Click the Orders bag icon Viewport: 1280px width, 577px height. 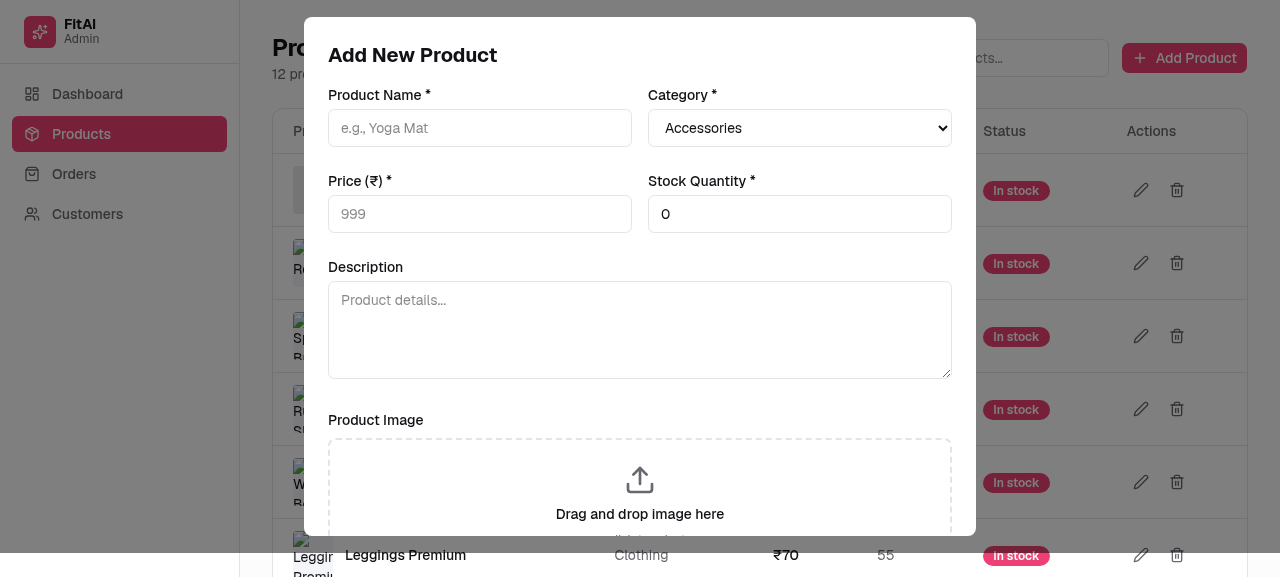[32, 174]
